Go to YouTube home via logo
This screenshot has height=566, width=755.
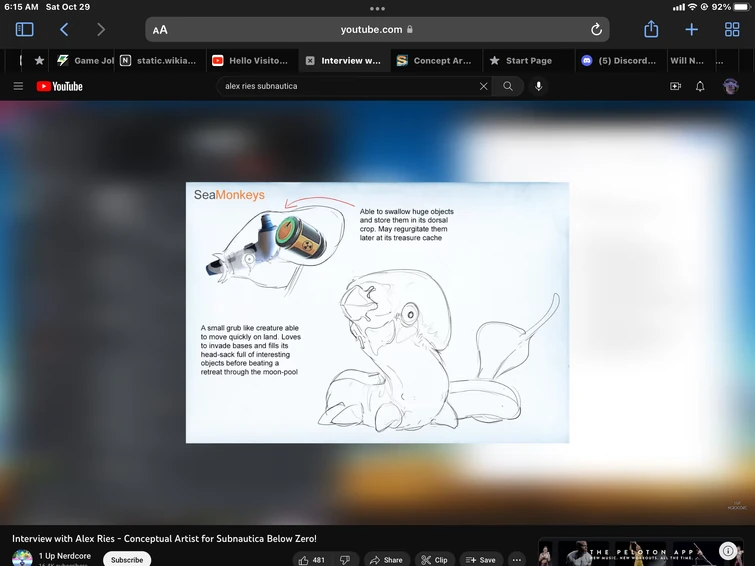tap(60, 86)
